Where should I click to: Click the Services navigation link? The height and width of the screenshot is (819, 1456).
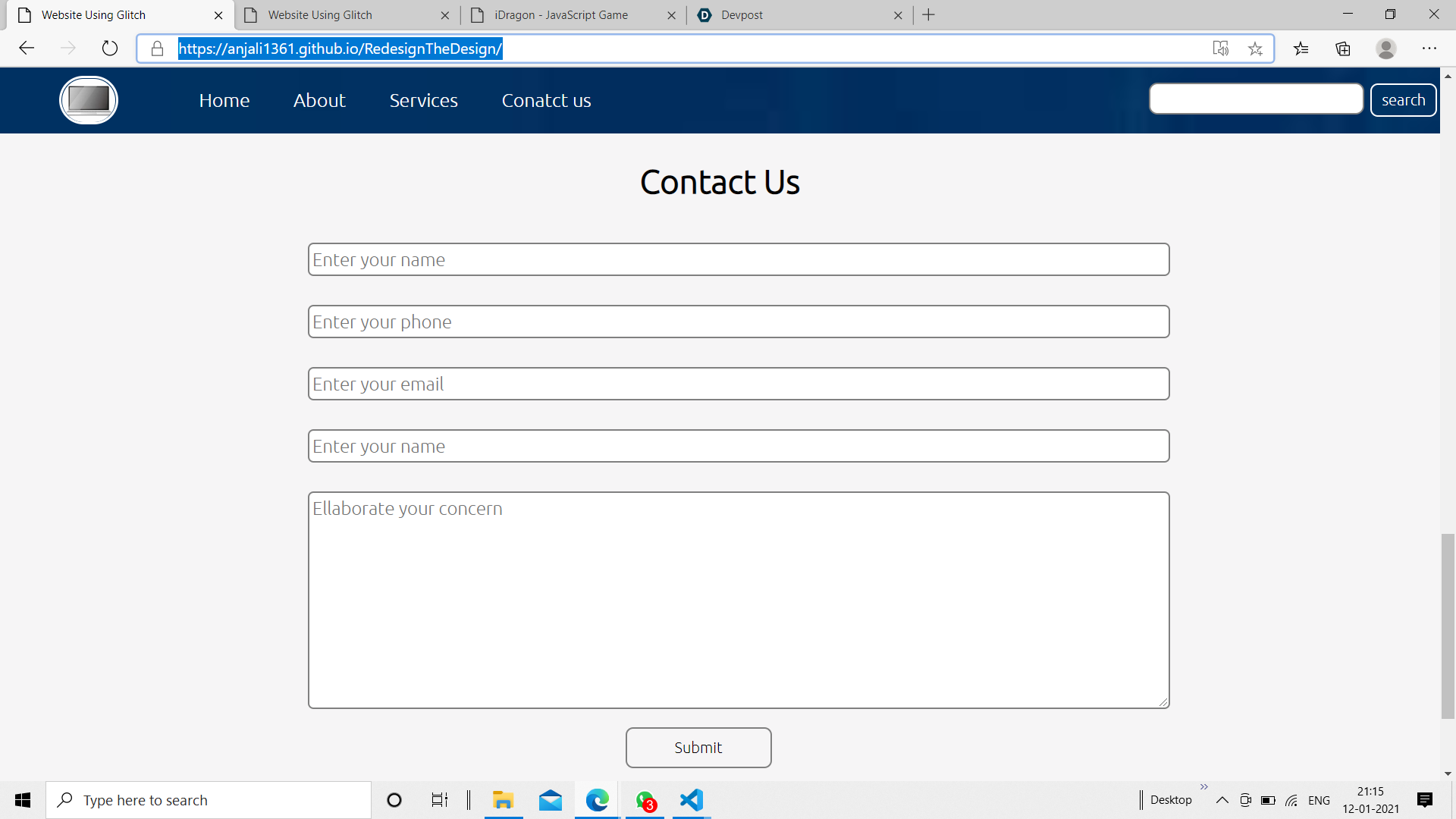pos(423,100)
